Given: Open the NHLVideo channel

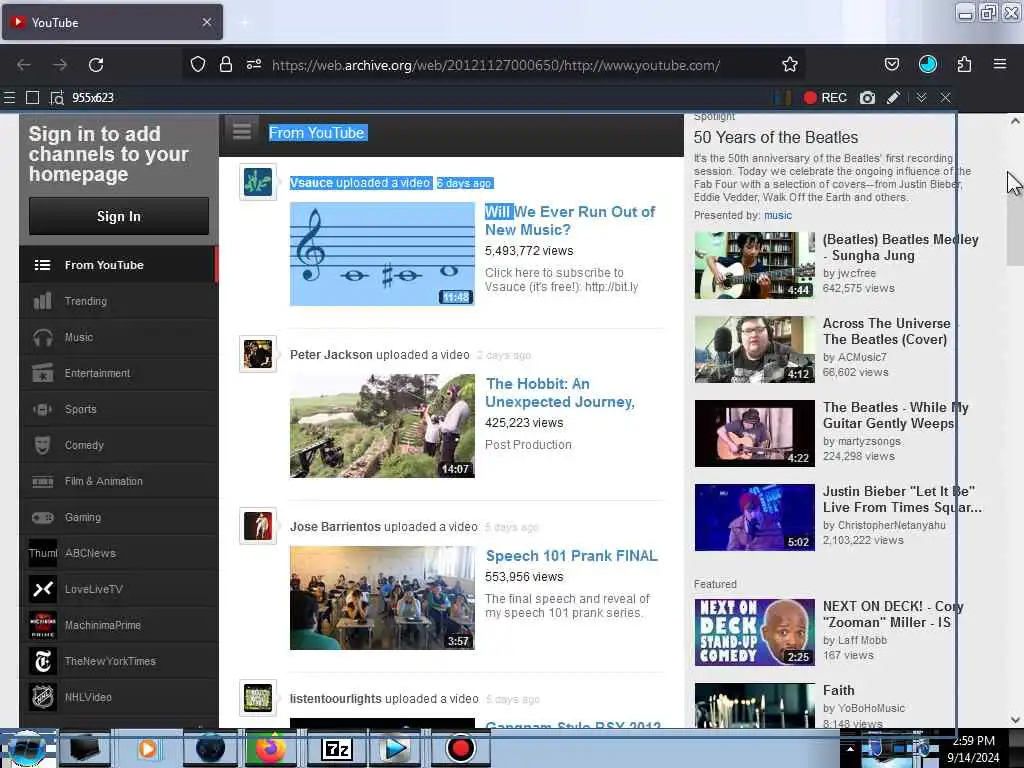Looking at the screenshot, I should point(118,697).
